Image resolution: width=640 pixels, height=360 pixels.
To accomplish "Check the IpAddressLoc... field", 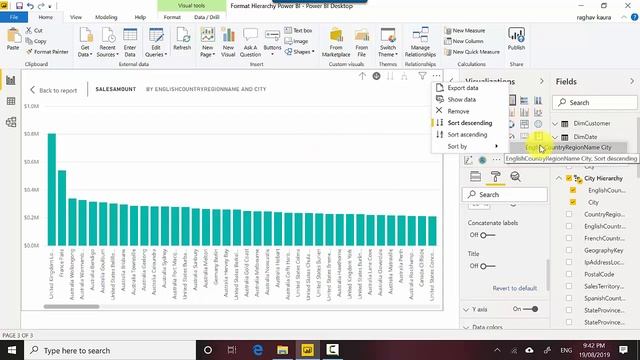I will point(569,262).
